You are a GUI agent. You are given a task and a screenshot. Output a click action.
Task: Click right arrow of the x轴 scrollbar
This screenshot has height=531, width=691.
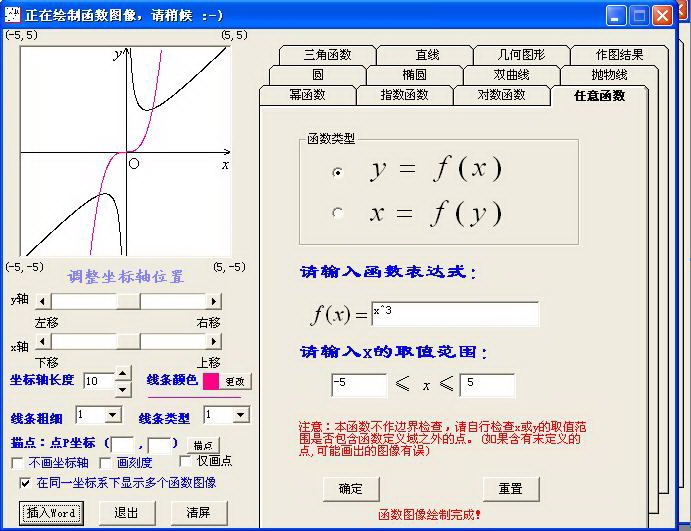tap(214, 342)
